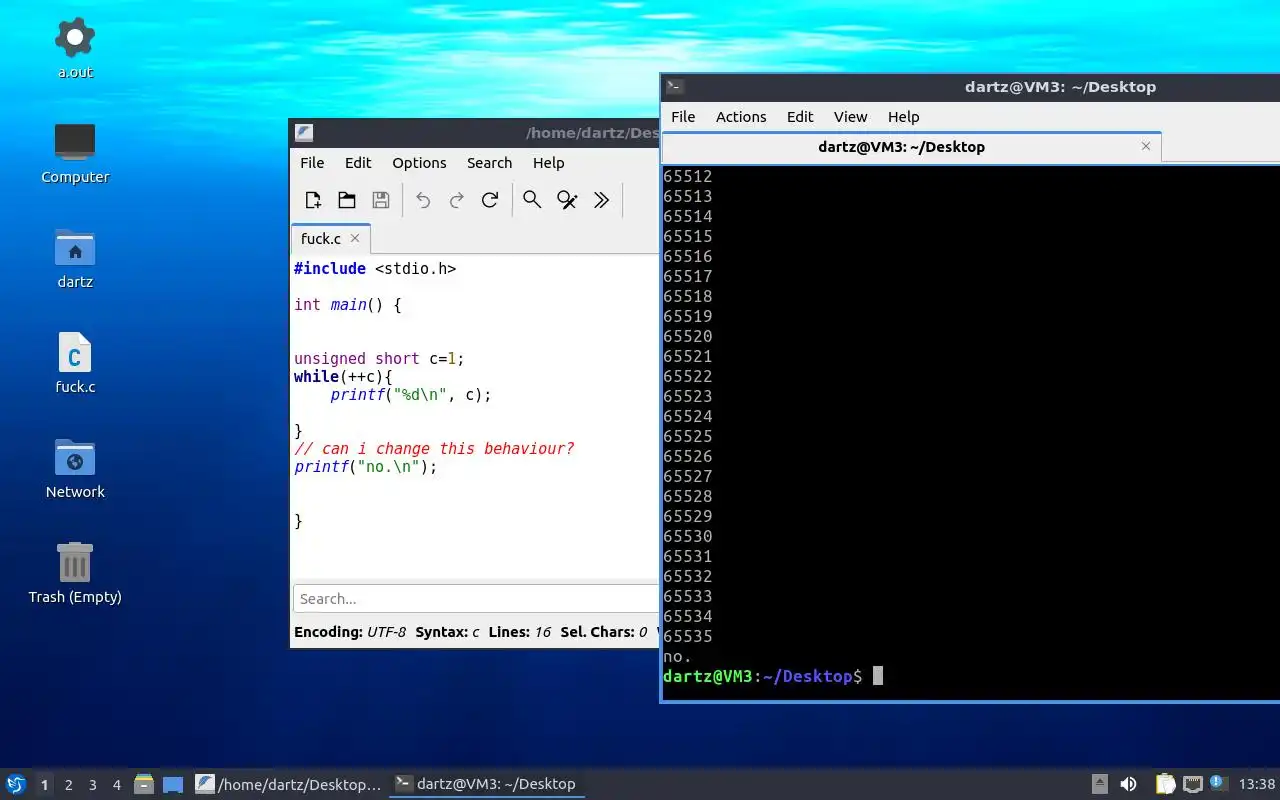The image size is (1280, 800).
Task: Click the '#include <stdio.h>' code line
Action: 375,268
